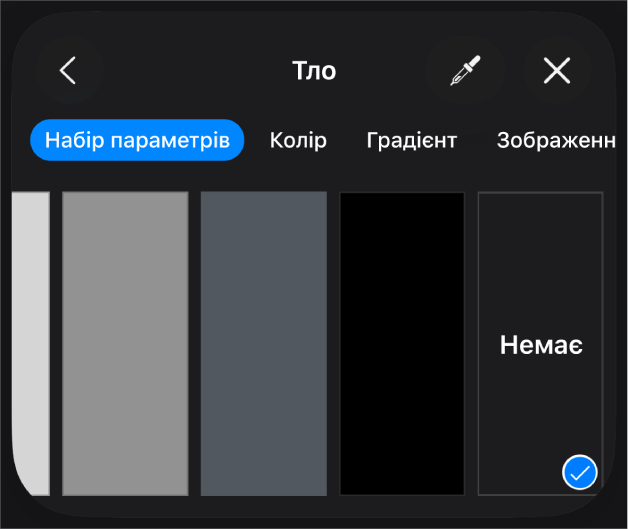
Task: Click the blue checkmark on Немає
Action: tap(580, 472)
